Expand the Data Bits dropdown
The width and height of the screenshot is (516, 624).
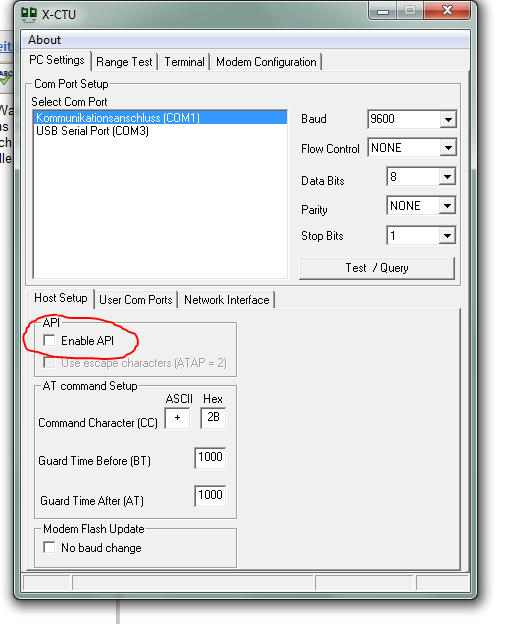(447, 177)
